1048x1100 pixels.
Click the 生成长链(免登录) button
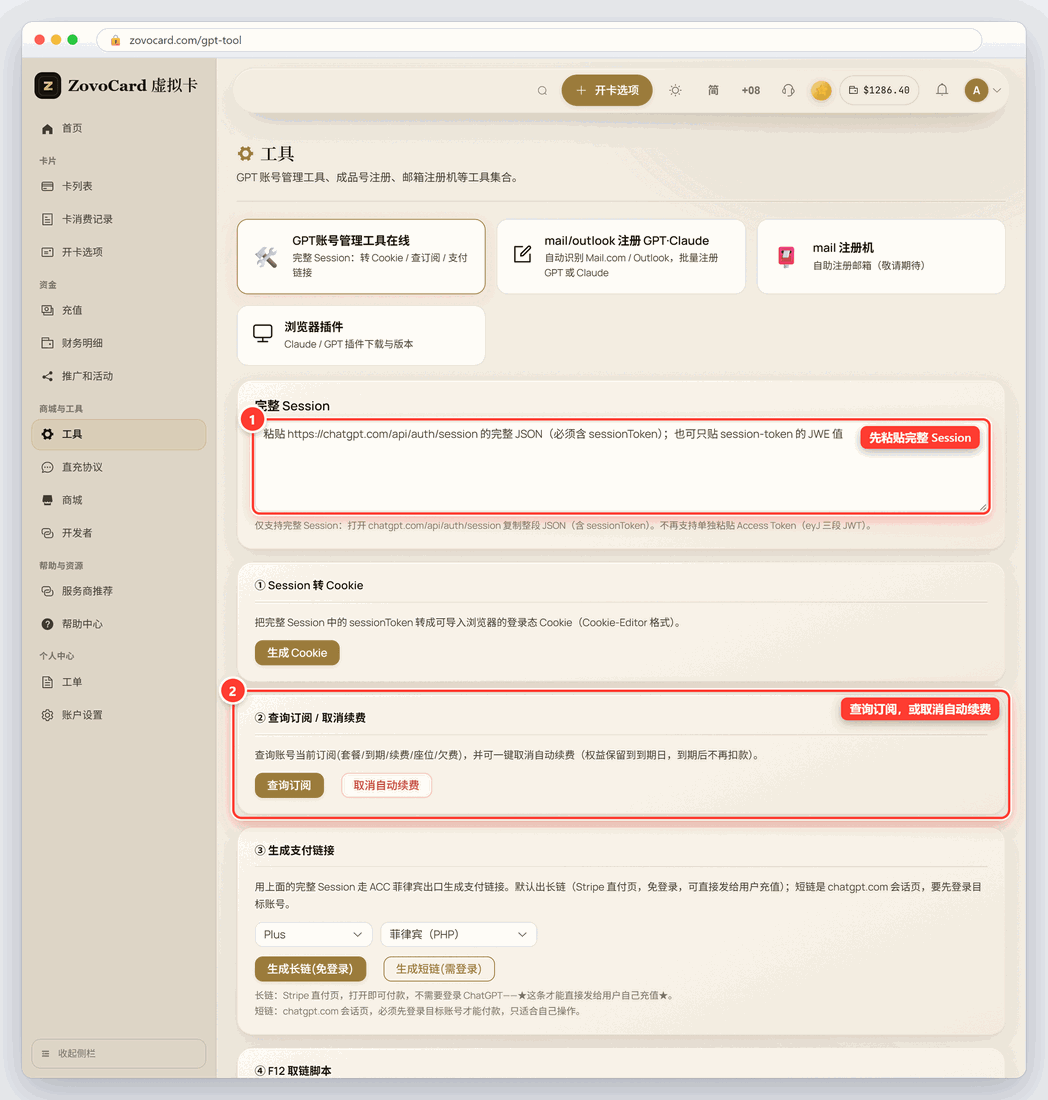tap(310, 970)
